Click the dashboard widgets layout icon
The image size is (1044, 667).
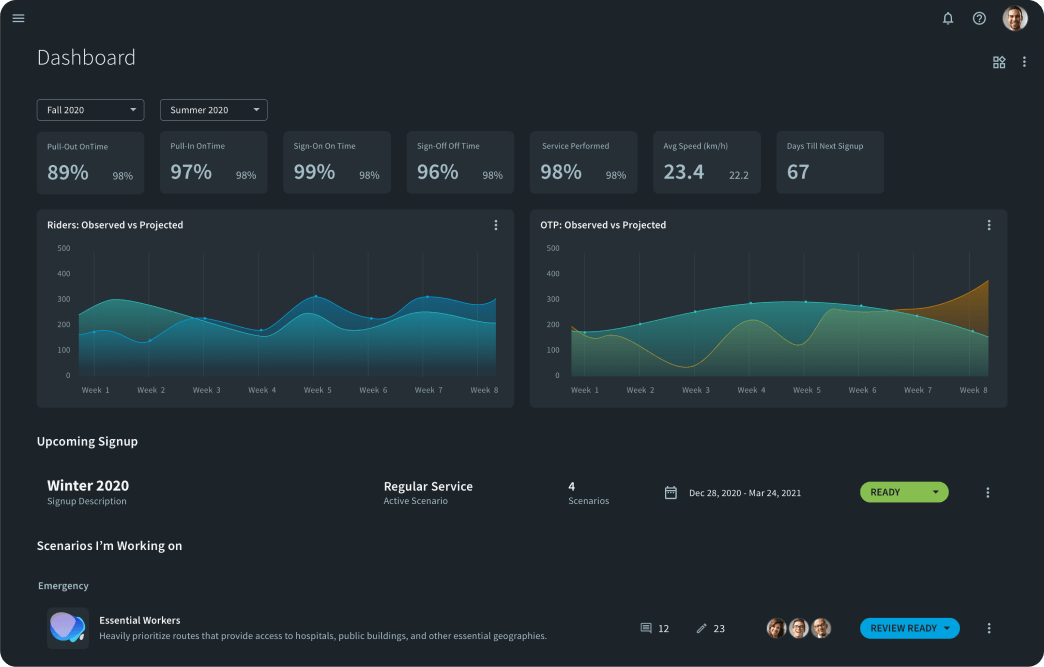(x=998, y=62)
